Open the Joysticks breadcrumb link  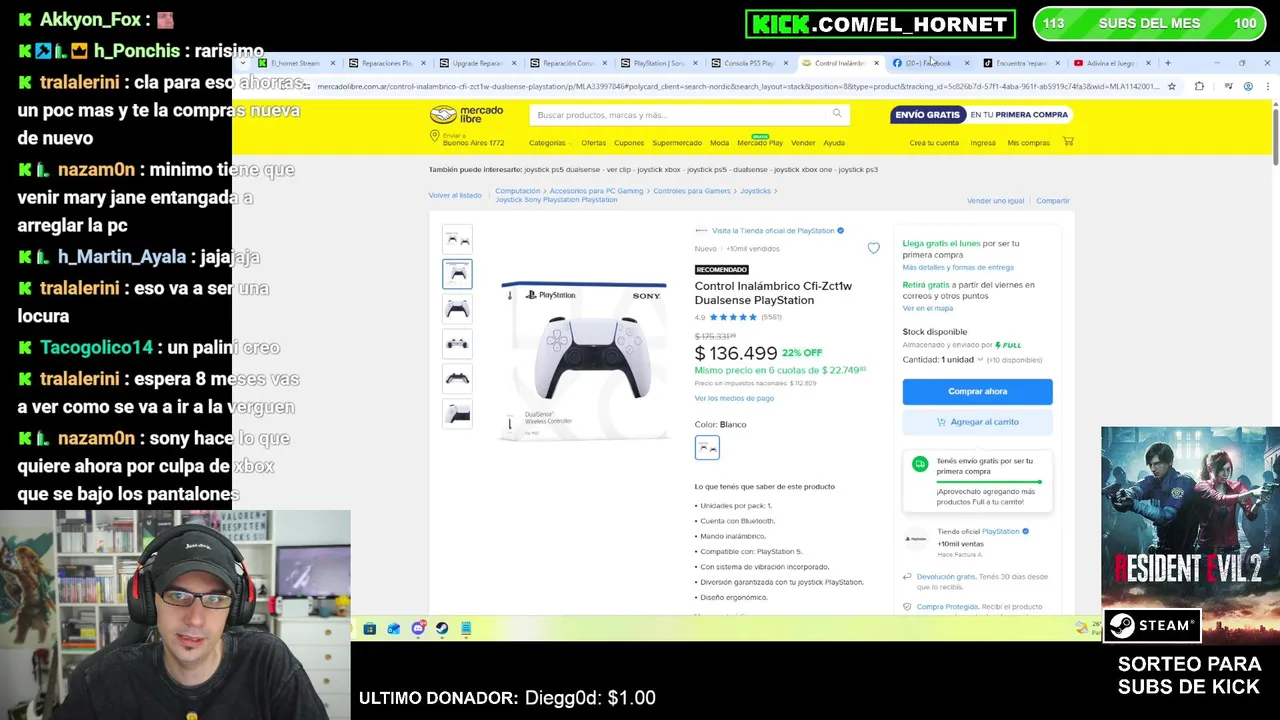pos(755,191)
